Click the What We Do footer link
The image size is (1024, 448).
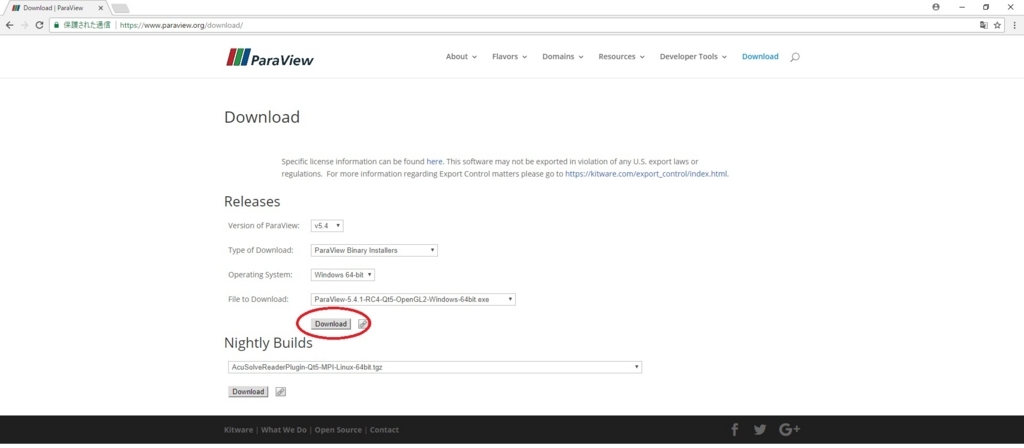pos(284,430)
